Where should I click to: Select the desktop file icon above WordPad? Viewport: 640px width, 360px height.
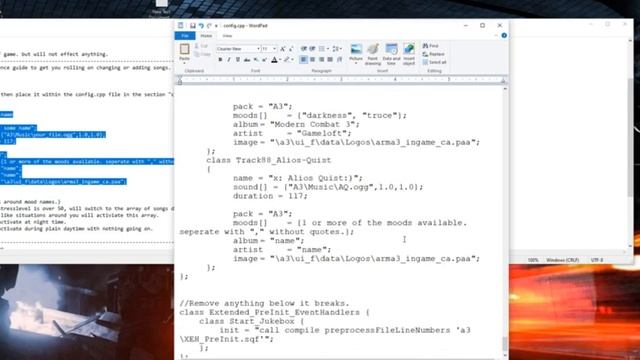pyautogui.click(x=161, y=7)
